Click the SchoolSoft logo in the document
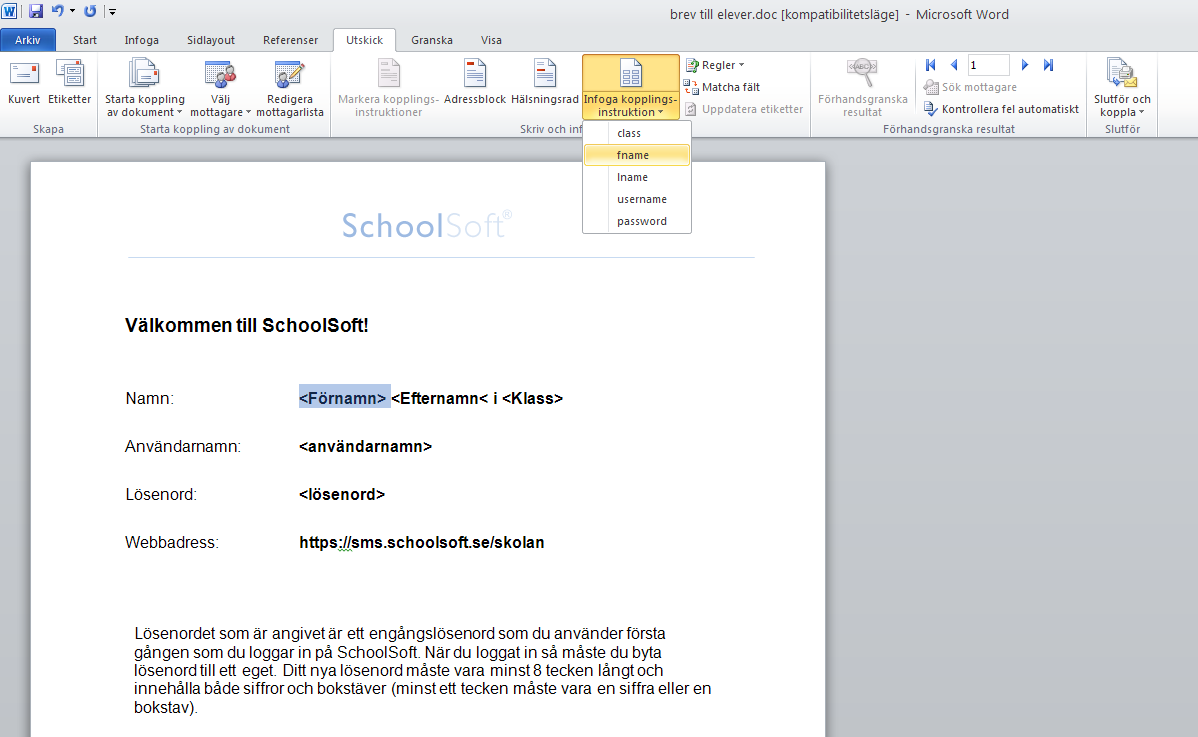This screenshot has height=737, width=1198. click(427, 225)
